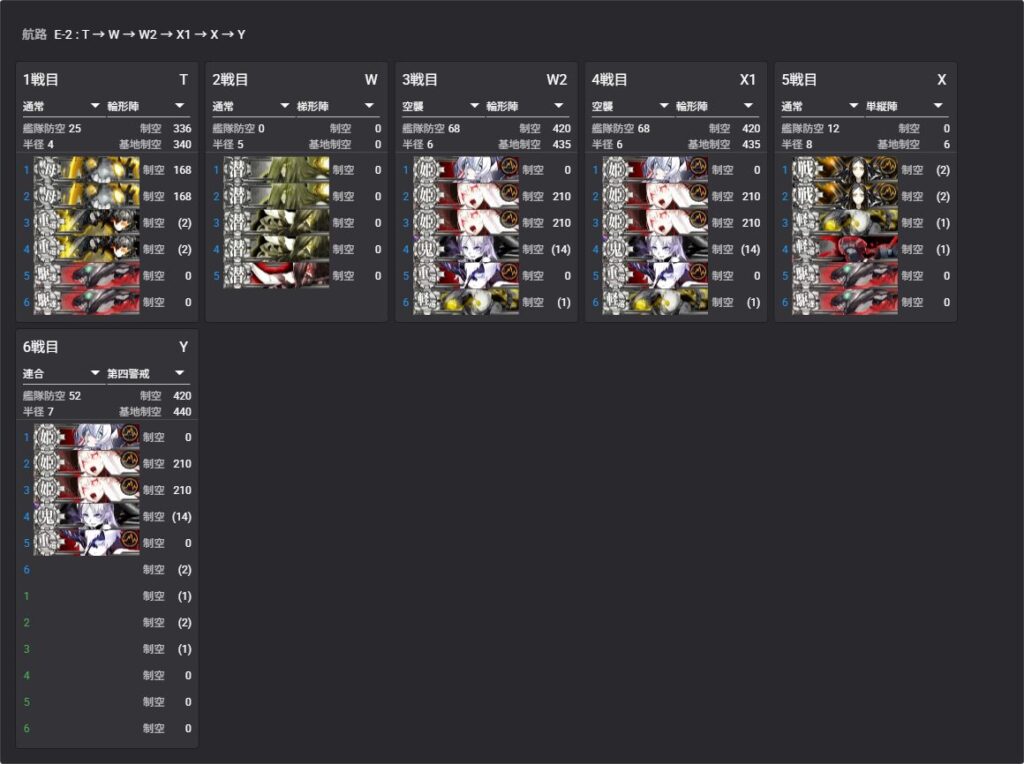The image size is (1024, 764).
Task: Select enemy ship 1 in 4戦目 X1
Action: point(655,170)
